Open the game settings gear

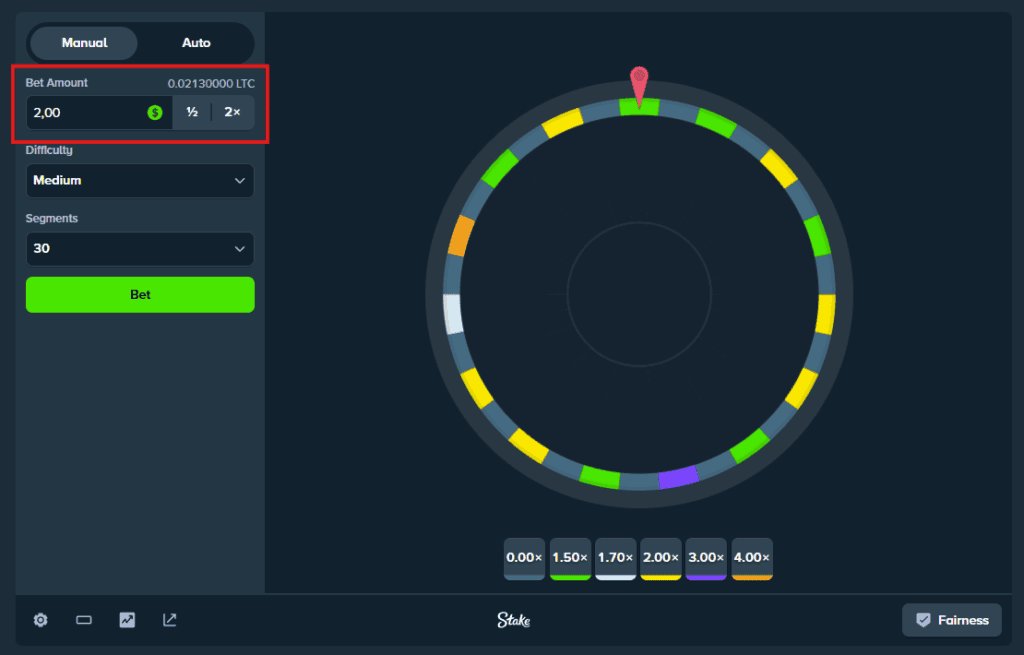[40, 620]
